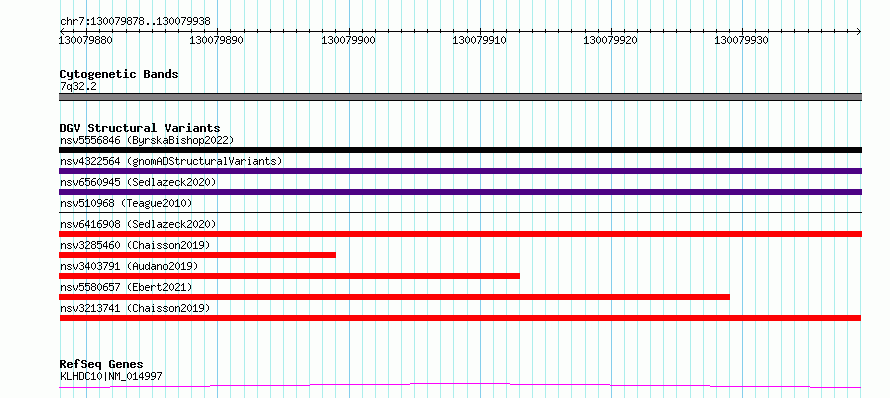Click the Cytogenetic Bands track heading
This screenshot has height=398, width=890.
(119, 74)
